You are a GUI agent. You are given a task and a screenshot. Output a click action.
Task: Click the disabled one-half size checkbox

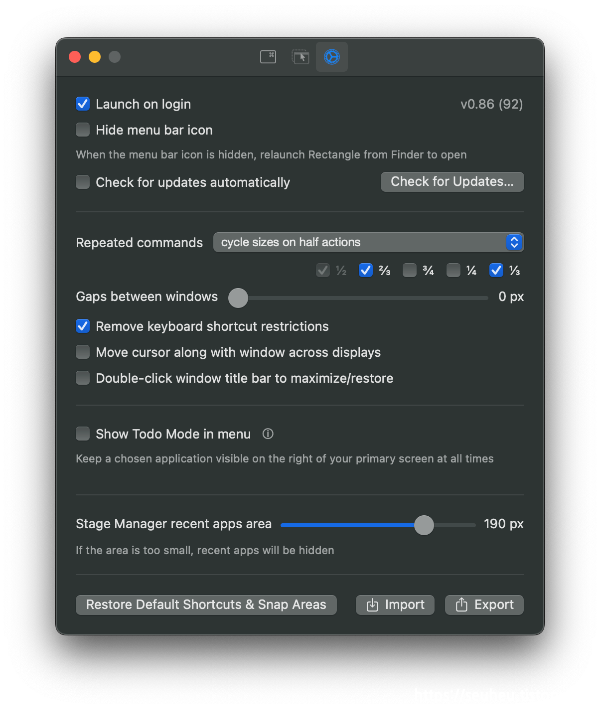(322, 270)
